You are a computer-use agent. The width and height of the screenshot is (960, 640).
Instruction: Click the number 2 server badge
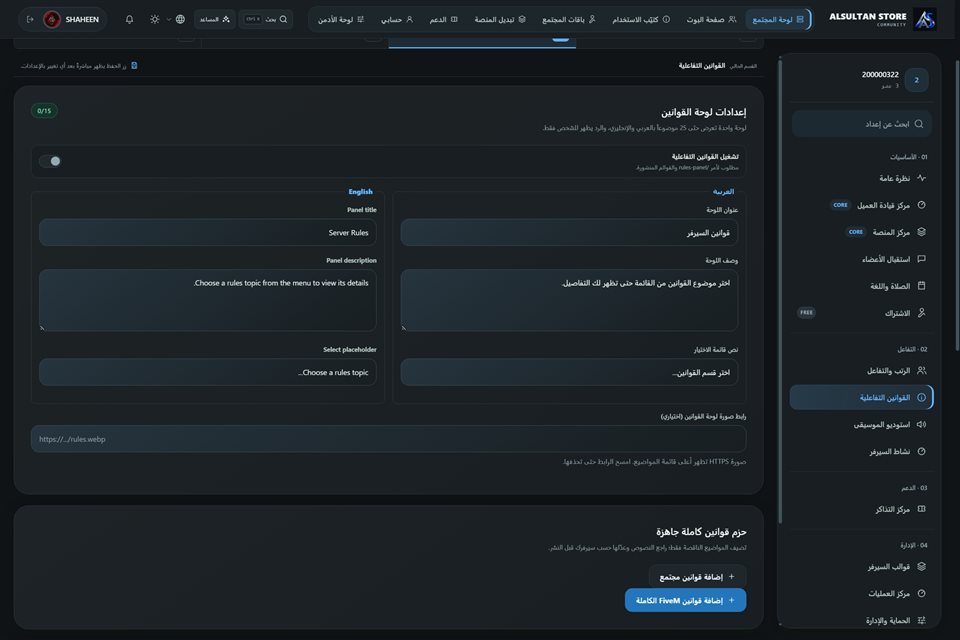click(917, 80)
